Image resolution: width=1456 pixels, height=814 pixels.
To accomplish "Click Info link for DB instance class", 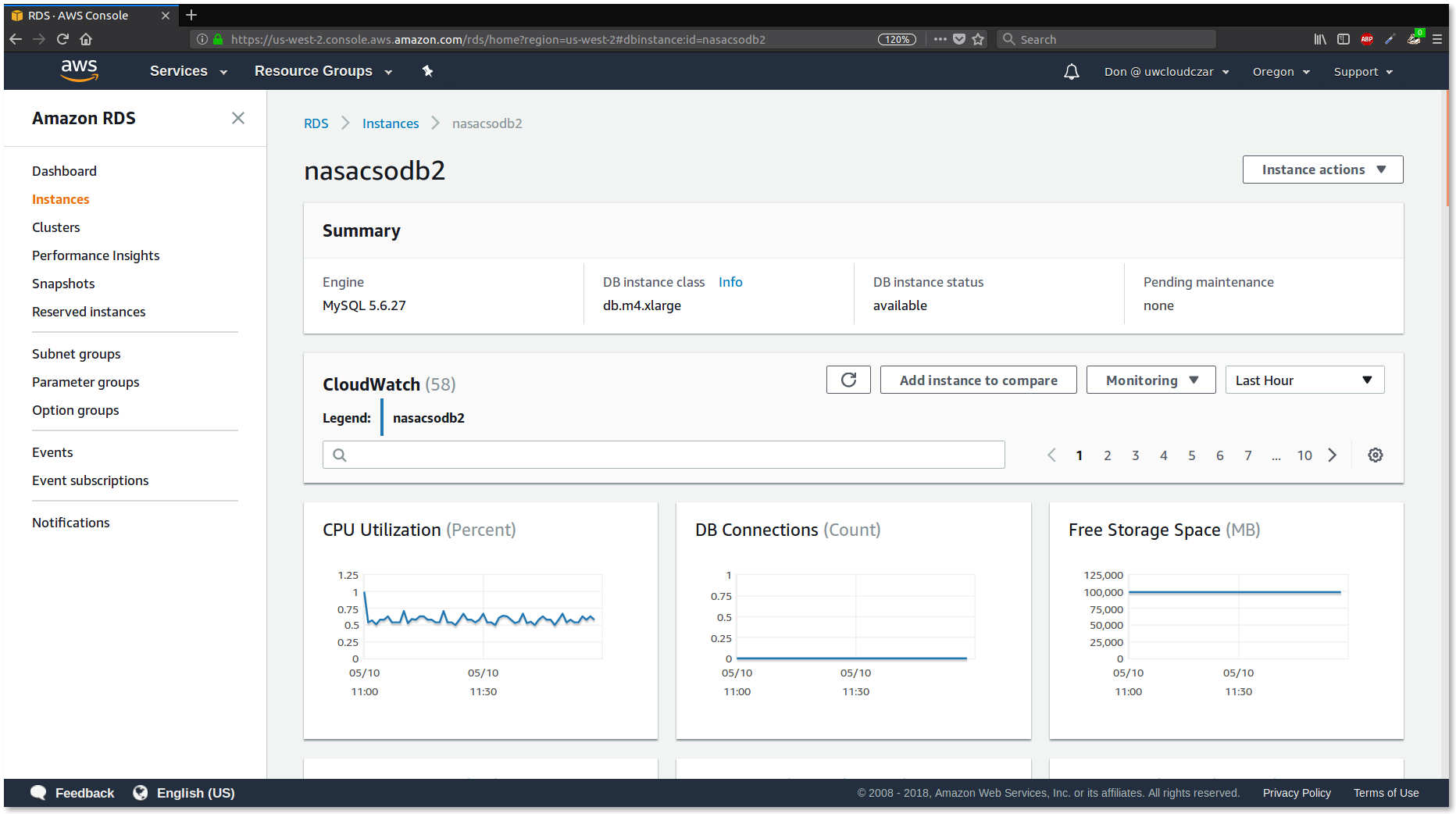I will [x=730, y=282].
